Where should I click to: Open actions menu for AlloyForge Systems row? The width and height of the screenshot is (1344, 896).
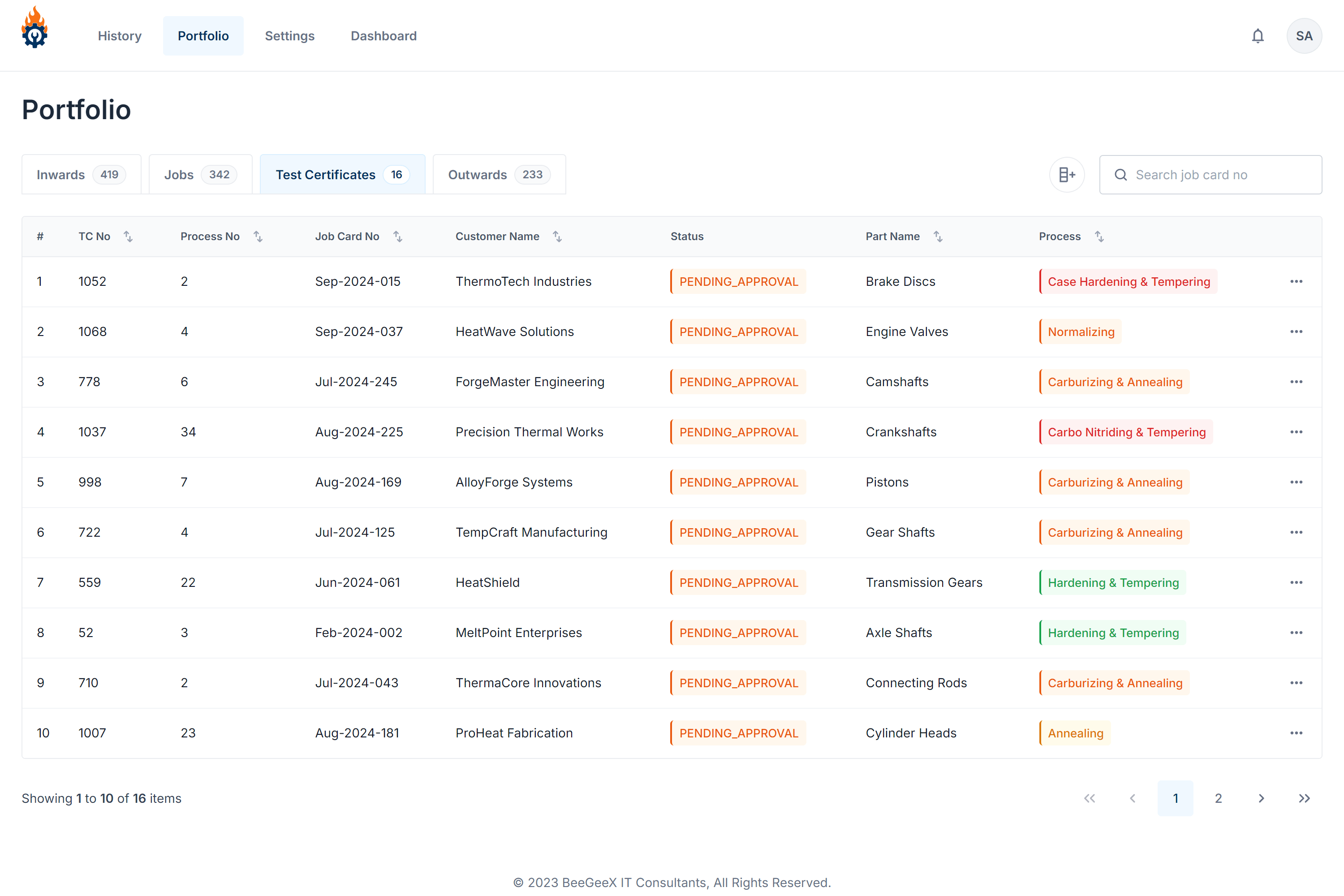click(1296, 482)
